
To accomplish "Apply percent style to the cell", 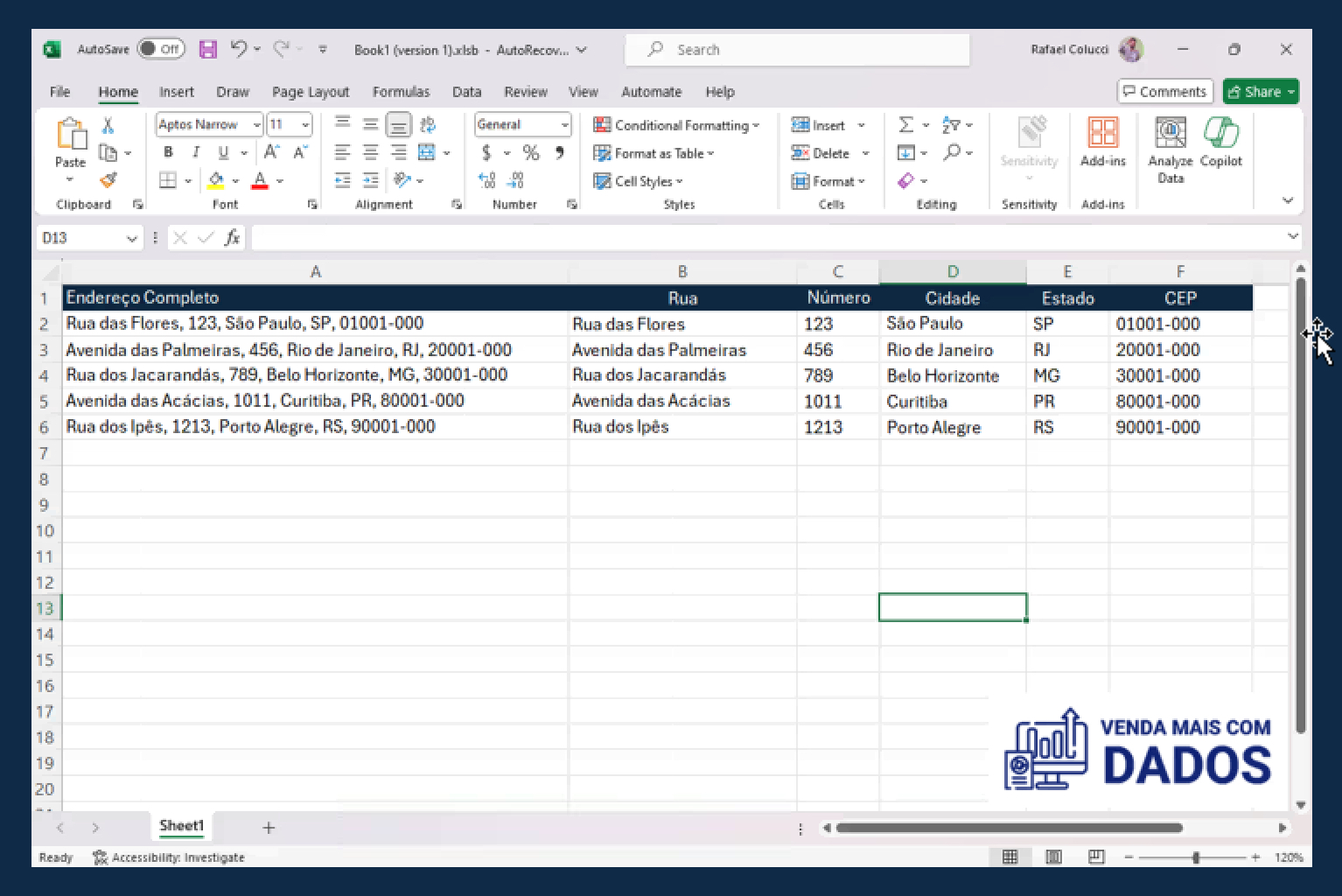I will pyautogui.click(x=528, y=152).
